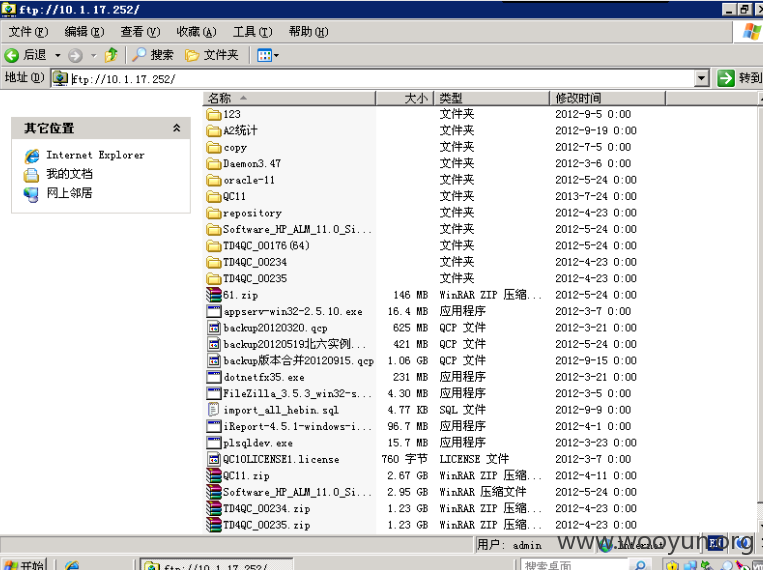Click the Go (转到) button

pyautogui.click(x=739, y=78)
